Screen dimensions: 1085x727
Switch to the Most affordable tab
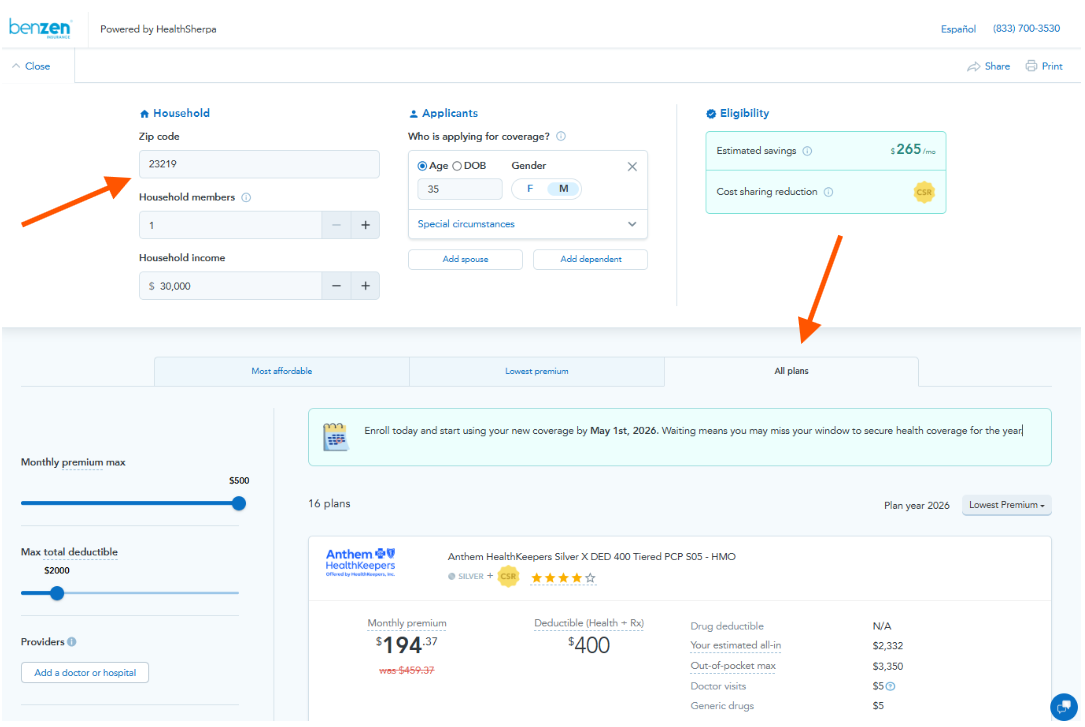click(281, 371)
